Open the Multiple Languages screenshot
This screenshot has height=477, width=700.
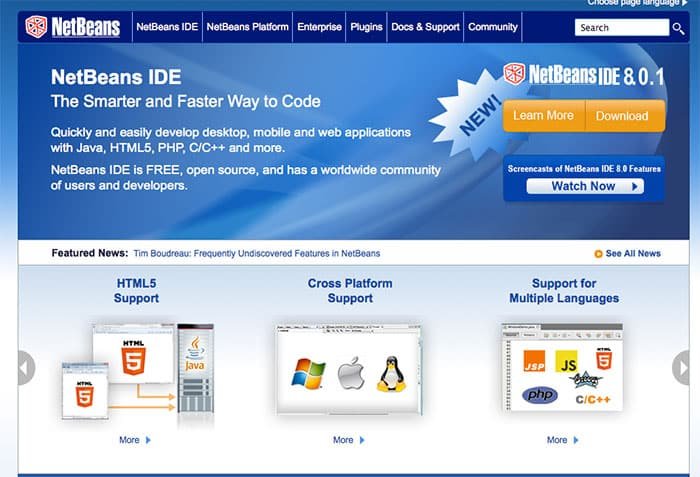click(x=562, y=367)
